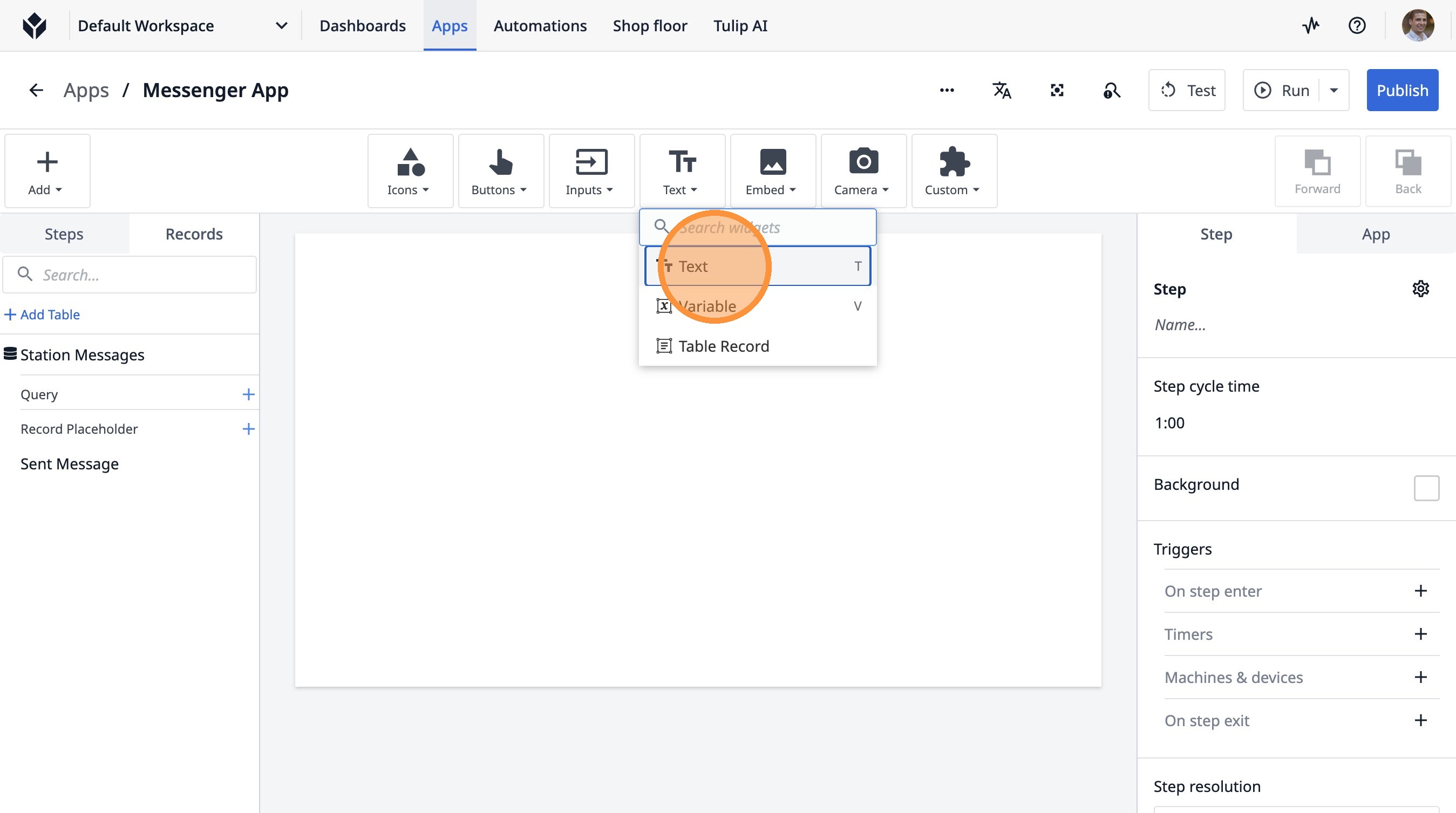Select Table Record from the widget menu
Viewport: 1456px width, 813px height.
724,346
